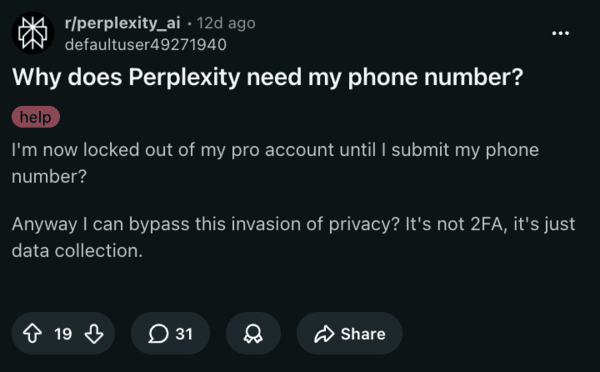Click the "12d ago" timestamp
This screenshot has height=372, width=600.
[x=226, y=23]
